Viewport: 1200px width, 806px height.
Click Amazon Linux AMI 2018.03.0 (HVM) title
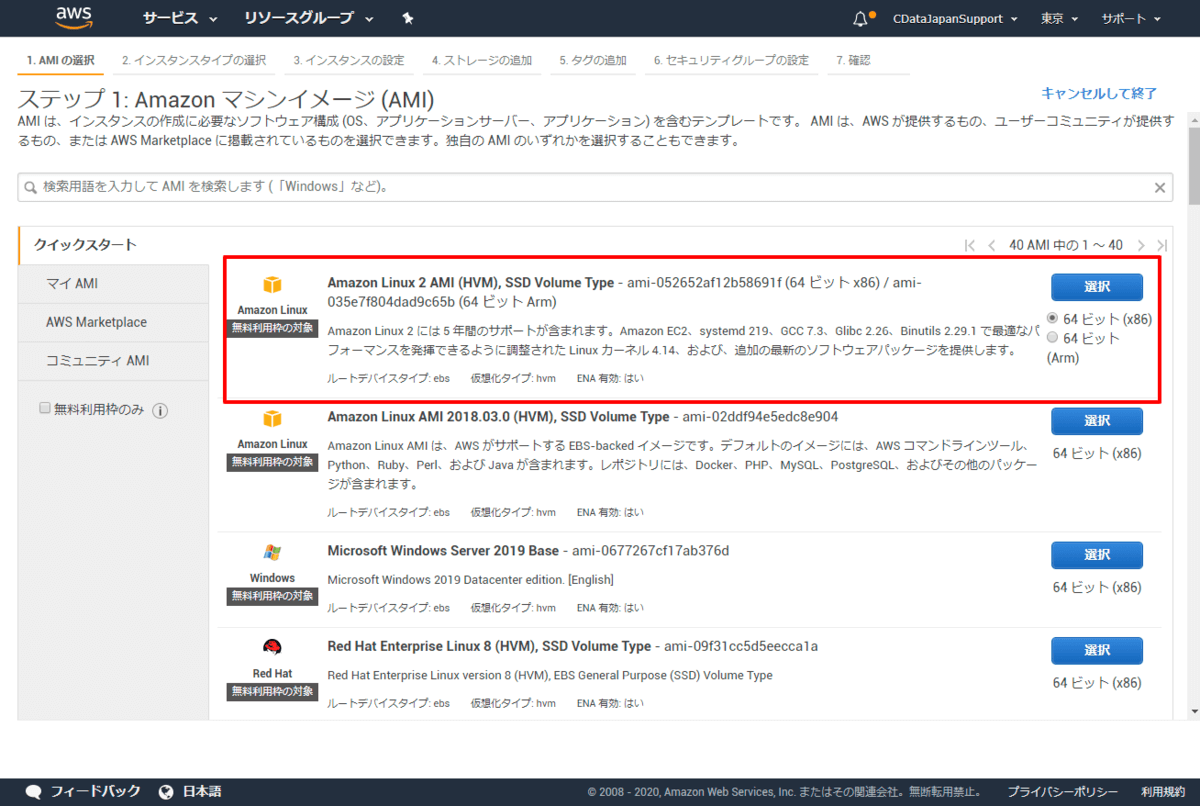tap(498, 416)
